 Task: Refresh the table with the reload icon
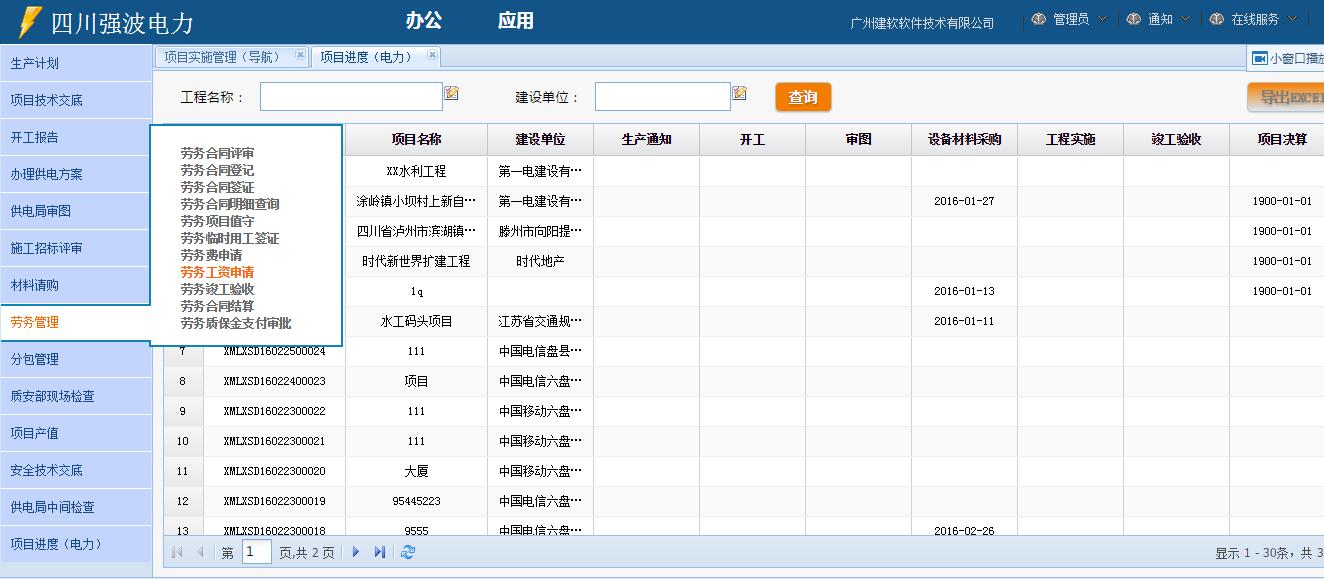click(407, 552)
